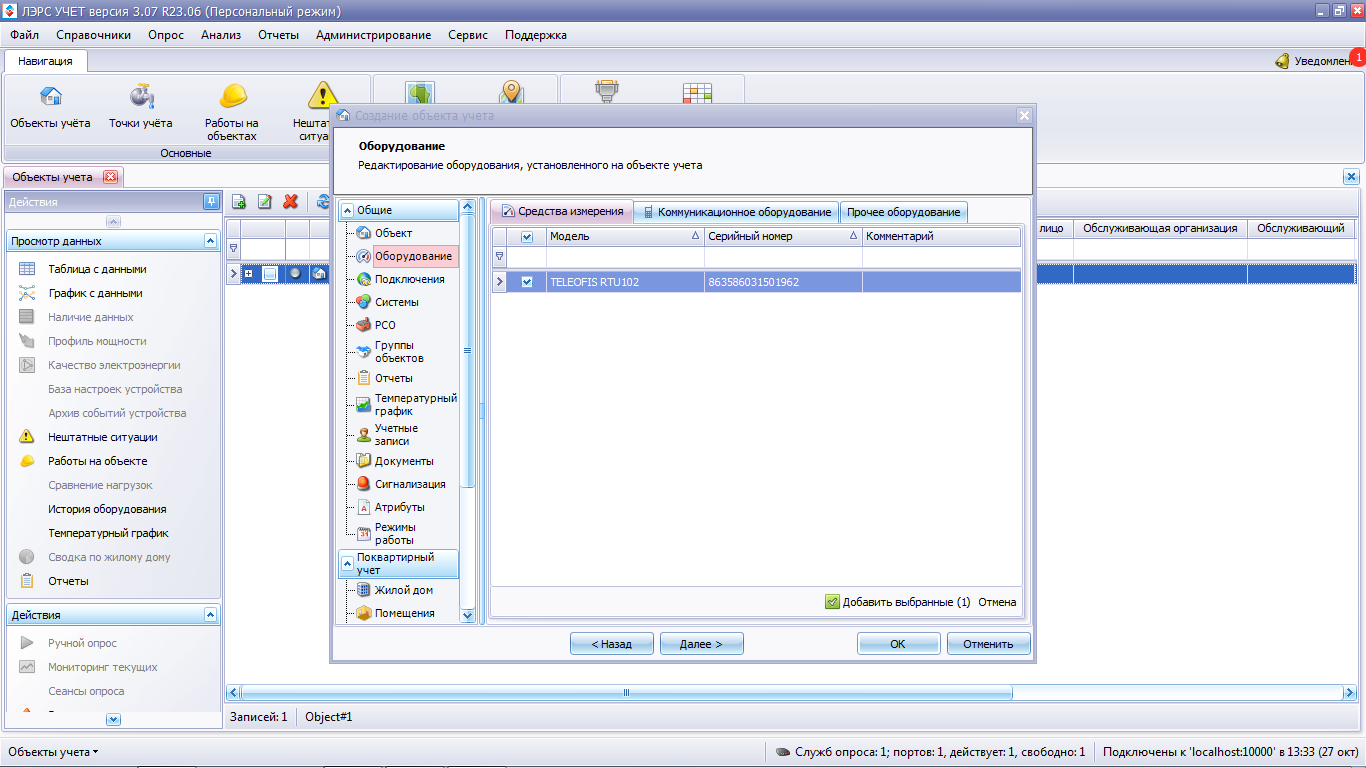Screen dimensions: 1366x768
Task: Collapse the lower Действия section
Action: [210, 615]
